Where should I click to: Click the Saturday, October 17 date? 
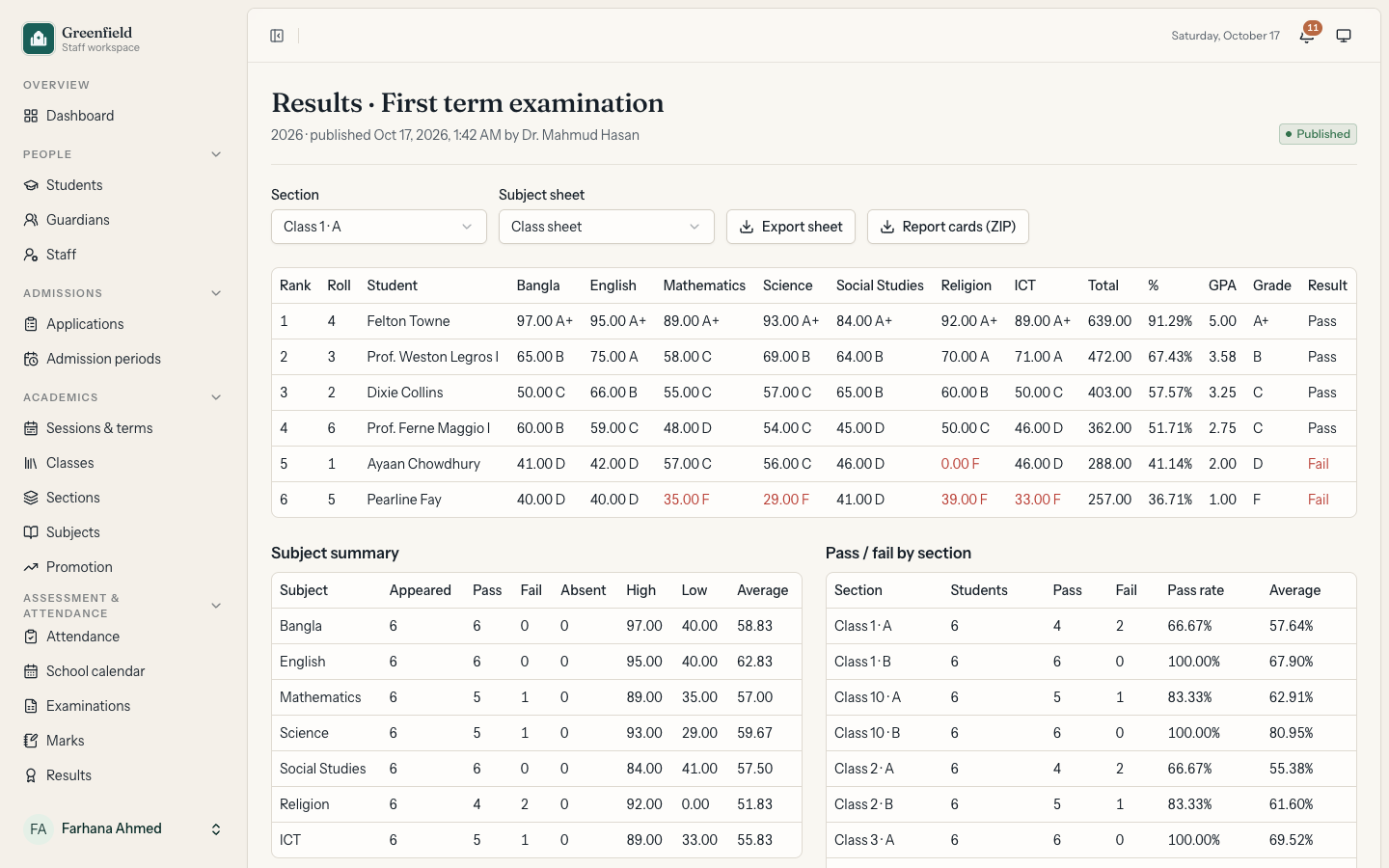1225,36
